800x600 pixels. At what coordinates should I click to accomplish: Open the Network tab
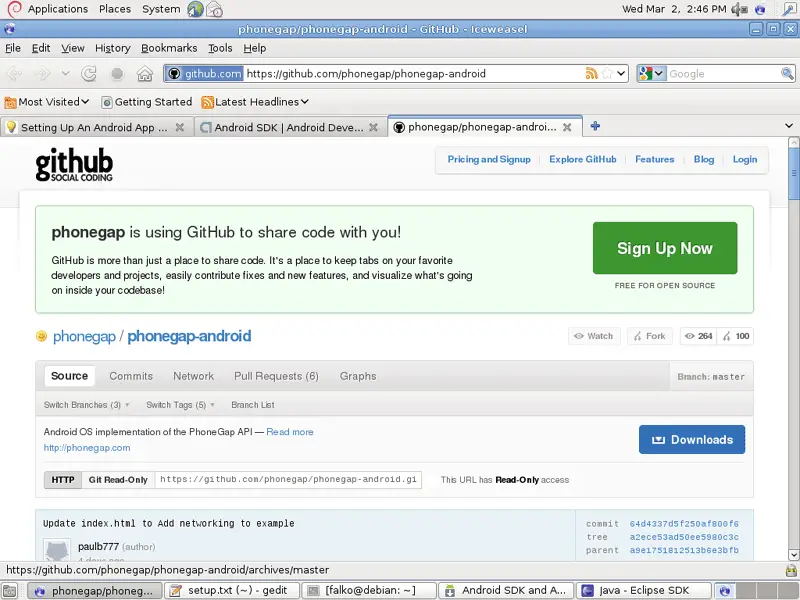[x=193, y=376]
